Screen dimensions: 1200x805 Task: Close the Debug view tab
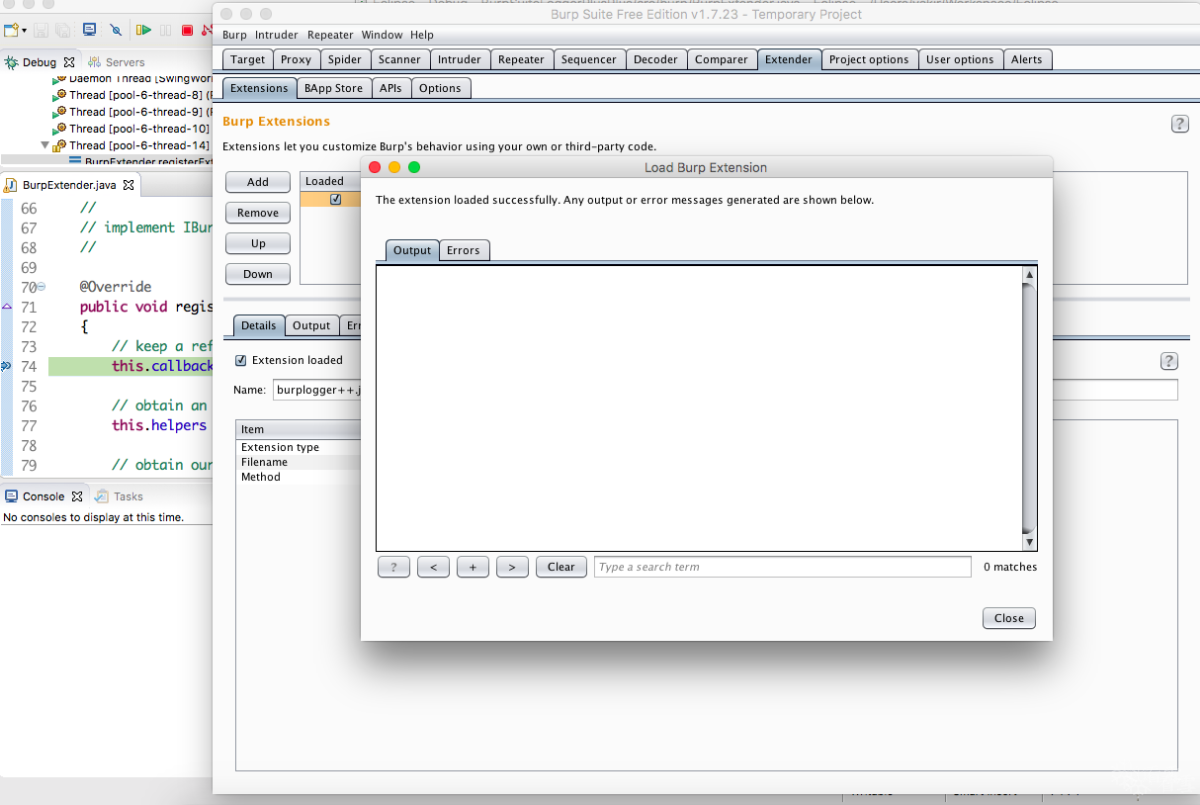(x=70, y=62)
